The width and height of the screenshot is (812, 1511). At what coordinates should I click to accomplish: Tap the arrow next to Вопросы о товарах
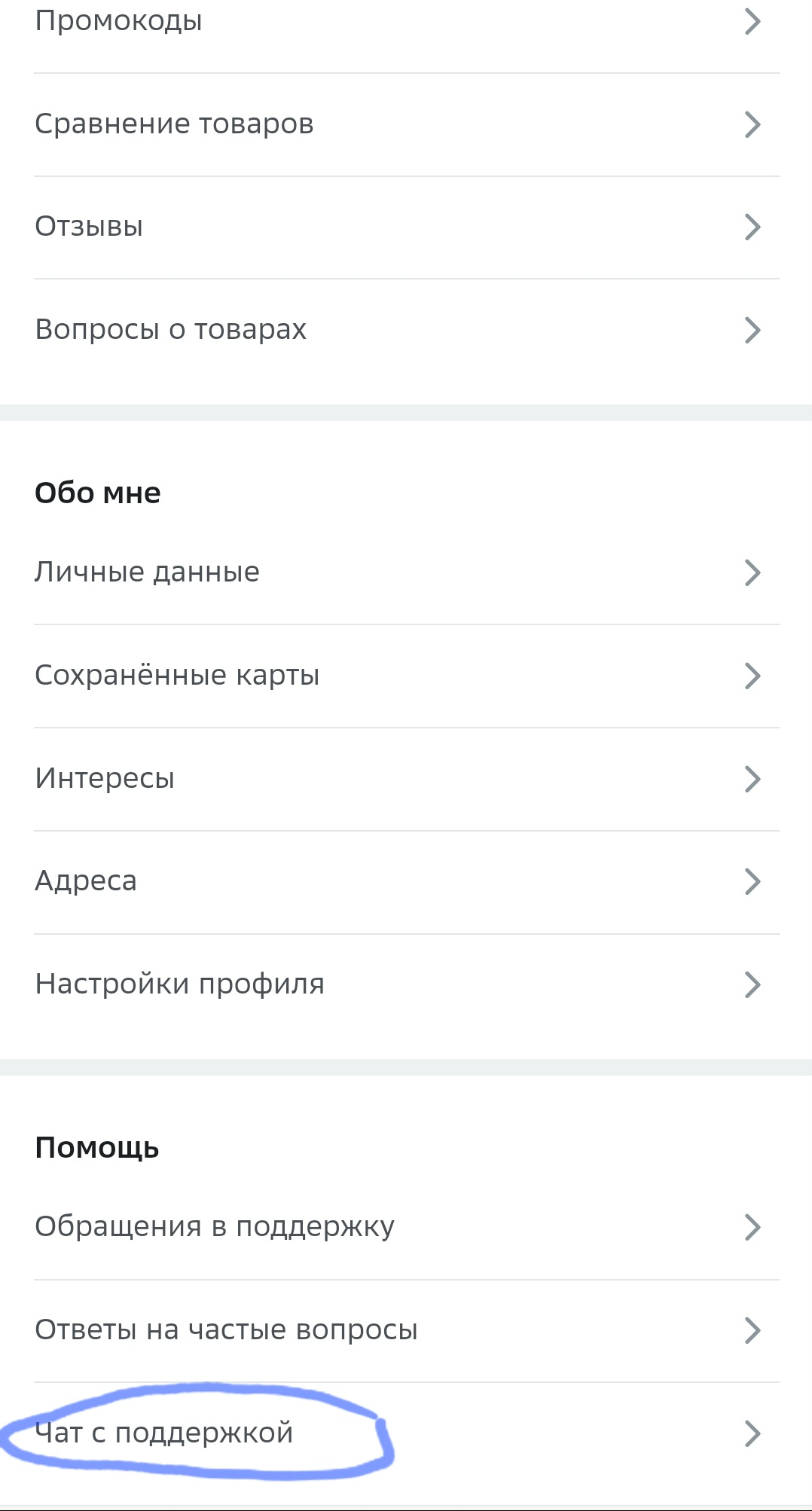tap(752, 330)
